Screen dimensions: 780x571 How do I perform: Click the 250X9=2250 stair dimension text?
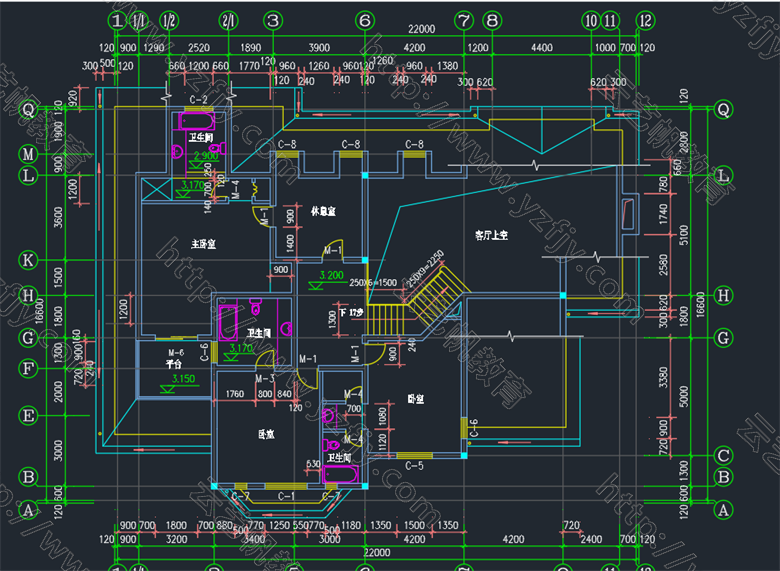(x=423, y=267)
